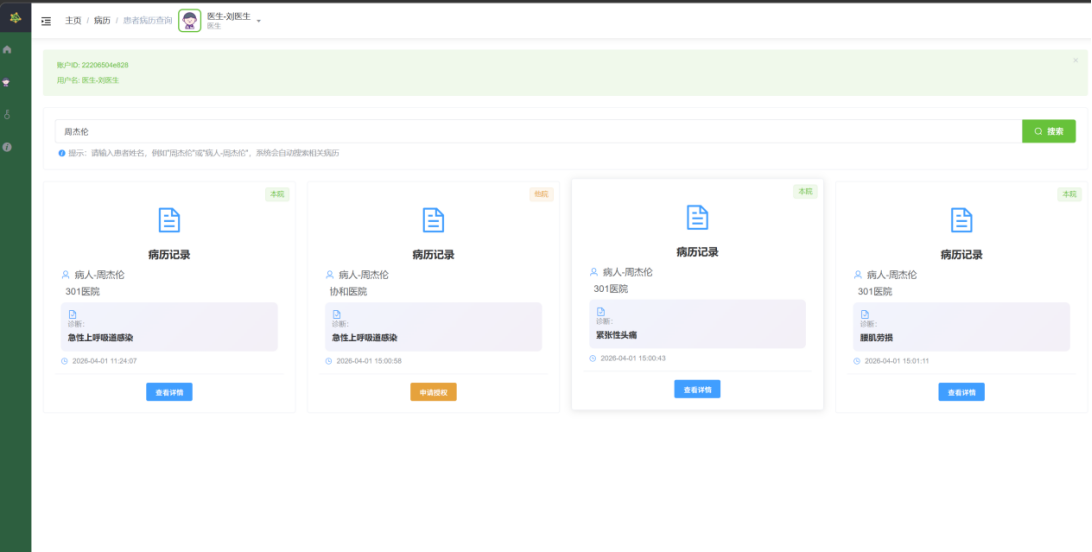Click document icon on the 协和医院 record card
Screen dimensions: 1092x552
coord(433,221)
